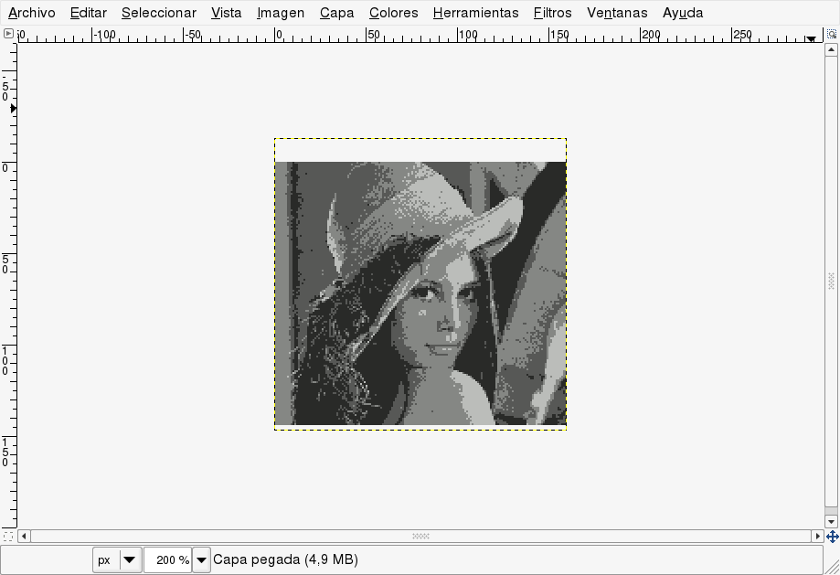
Task: Toggle Quick Mask button at bottom left
Action: pos(8,536)
